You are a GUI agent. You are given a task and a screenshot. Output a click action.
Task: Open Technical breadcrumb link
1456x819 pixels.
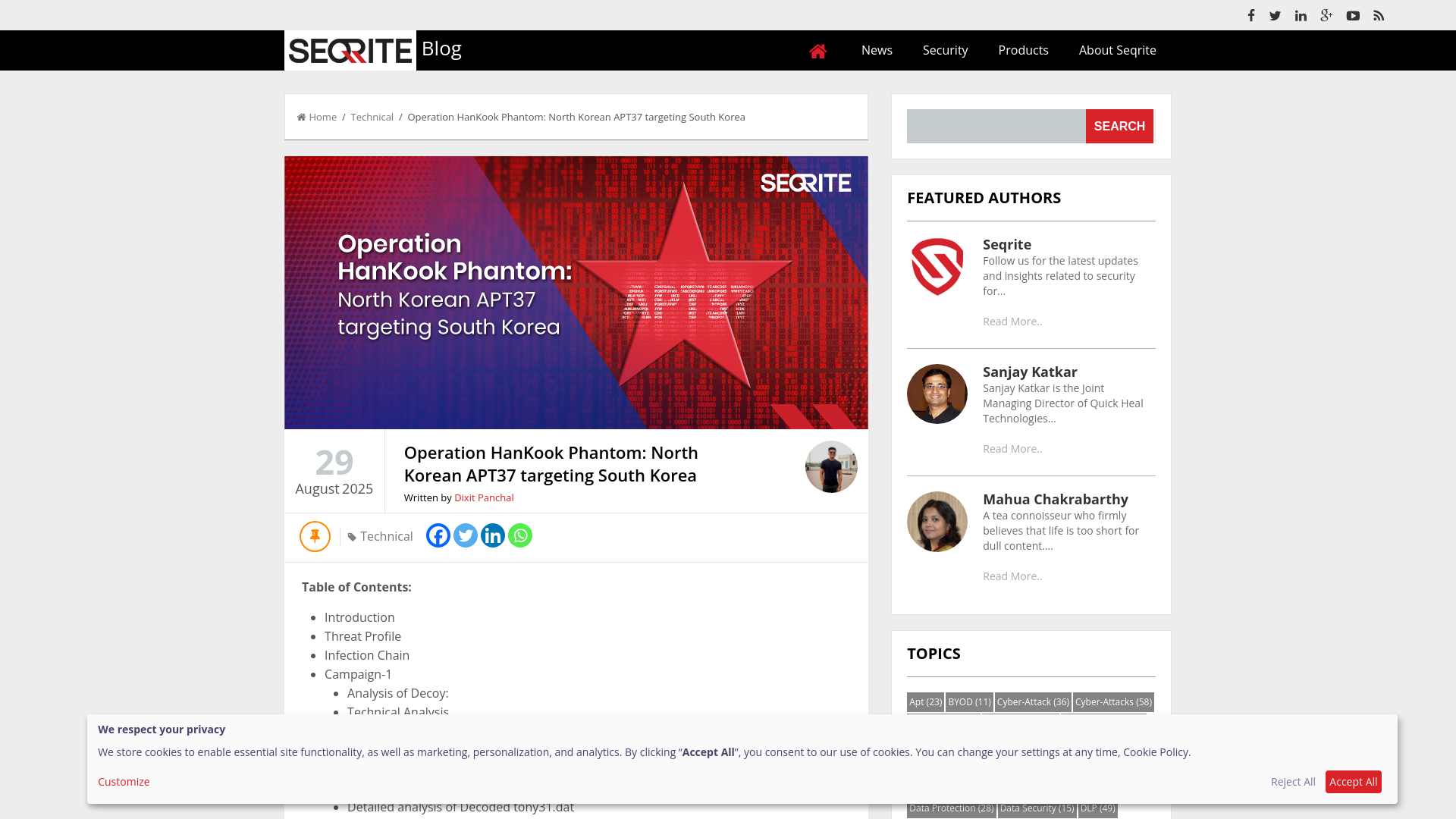(372, 117)
